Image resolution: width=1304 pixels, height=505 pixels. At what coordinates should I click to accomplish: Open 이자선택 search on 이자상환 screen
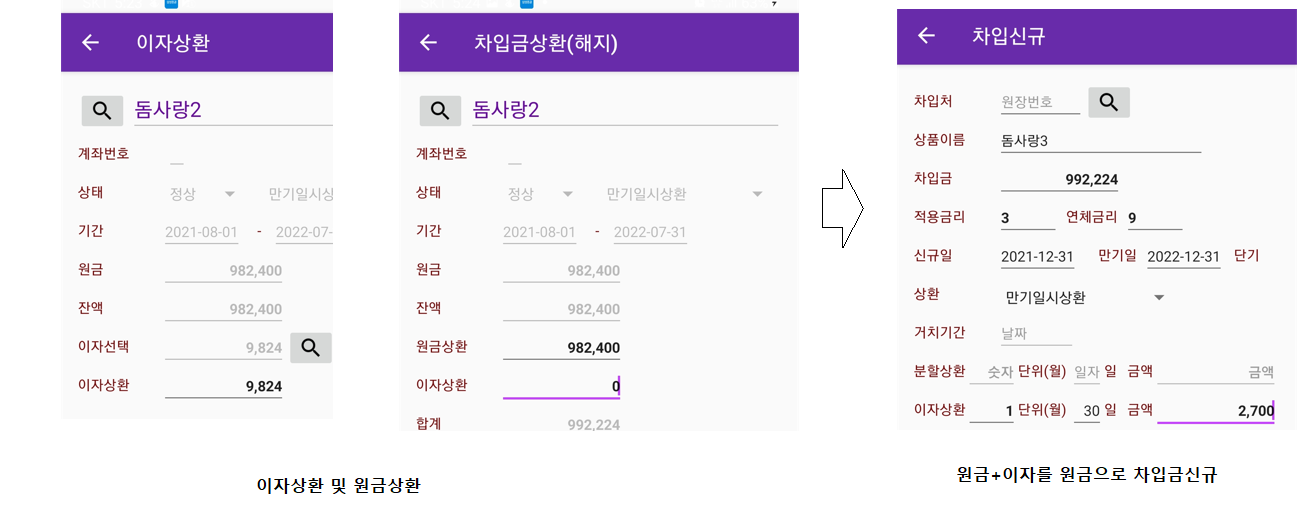tap(310, 347)
